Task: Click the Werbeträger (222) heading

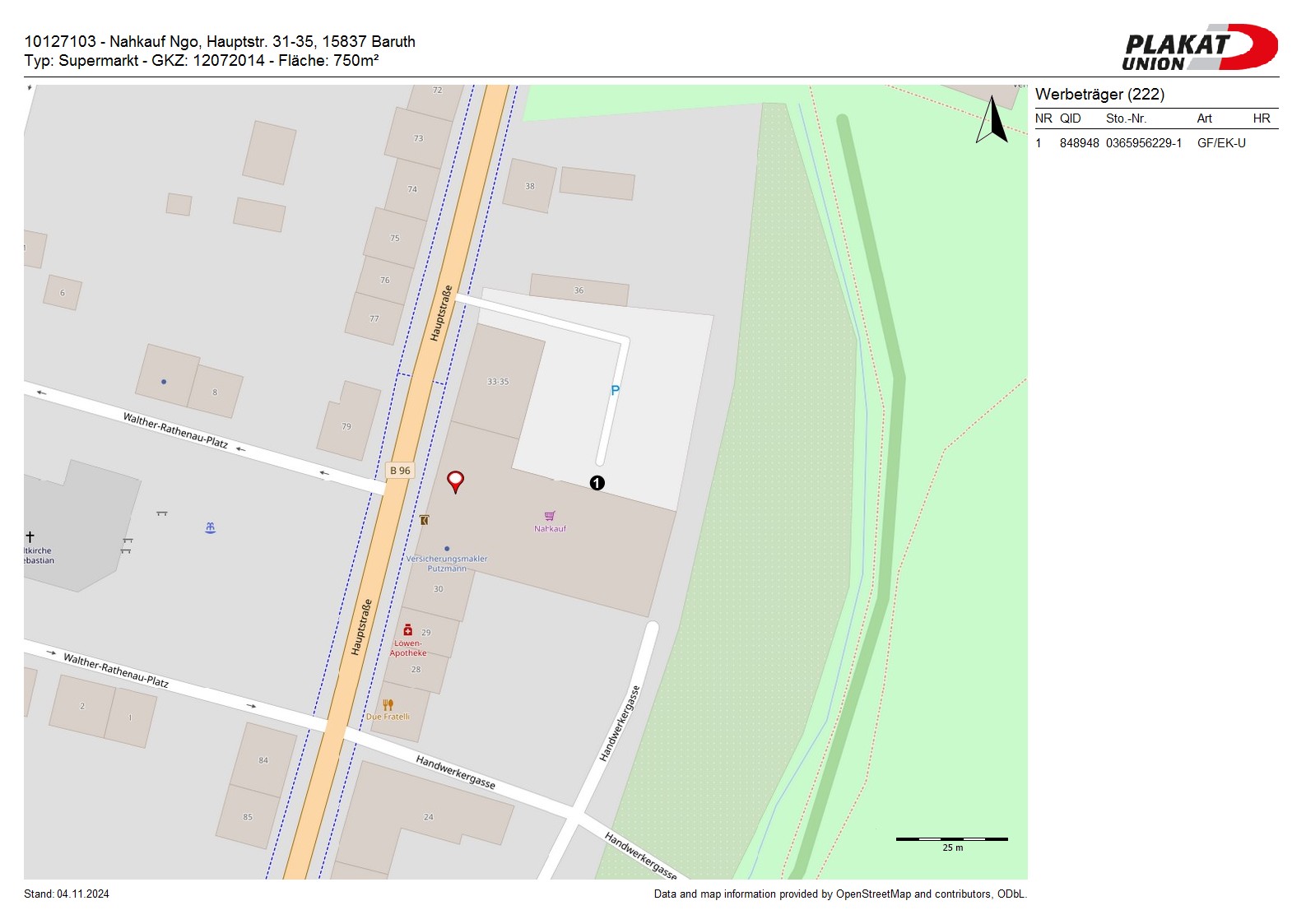Action: tap(1099, 94)
